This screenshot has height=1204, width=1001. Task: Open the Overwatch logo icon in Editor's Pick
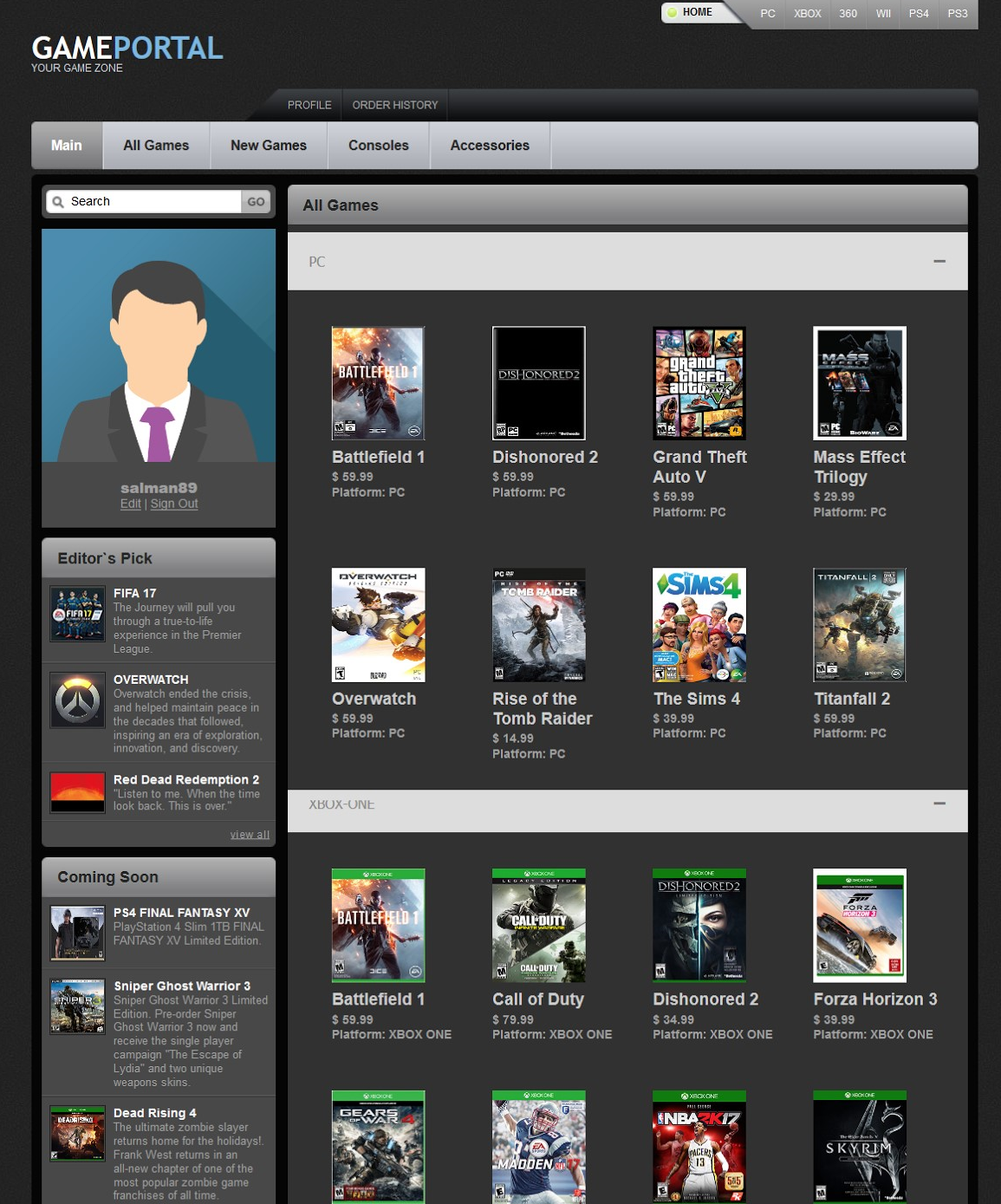click(x=77, y=700)
